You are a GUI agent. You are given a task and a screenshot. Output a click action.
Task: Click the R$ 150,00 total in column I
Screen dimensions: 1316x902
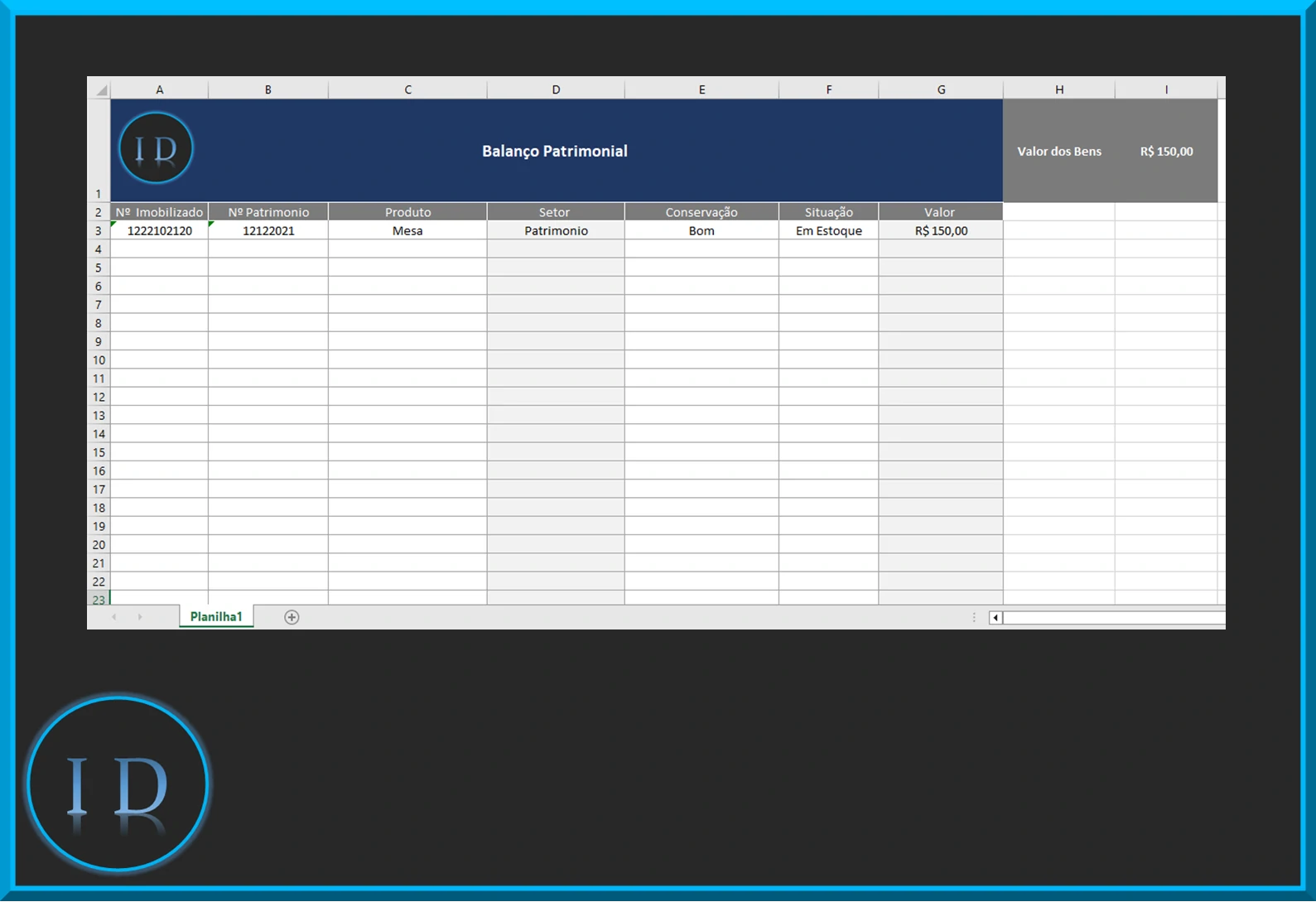[1167, 151]
